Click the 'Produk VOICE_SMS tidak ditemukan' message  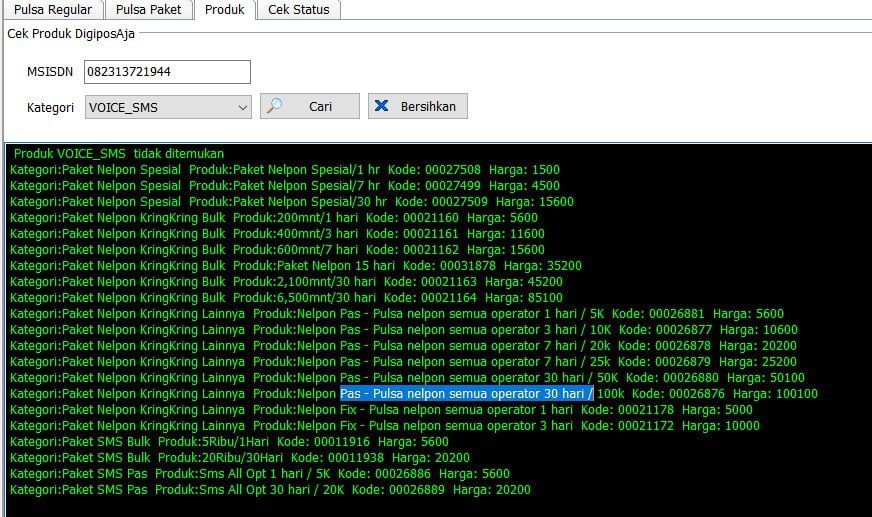pyautogui.click(x=119, y=154)
